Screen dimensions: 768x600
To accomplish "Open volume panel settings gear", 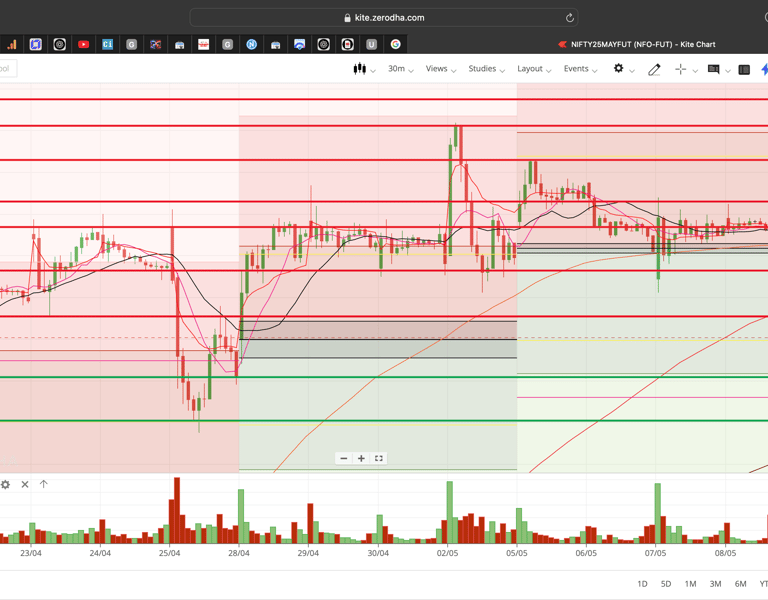I will tap(5, 484).
